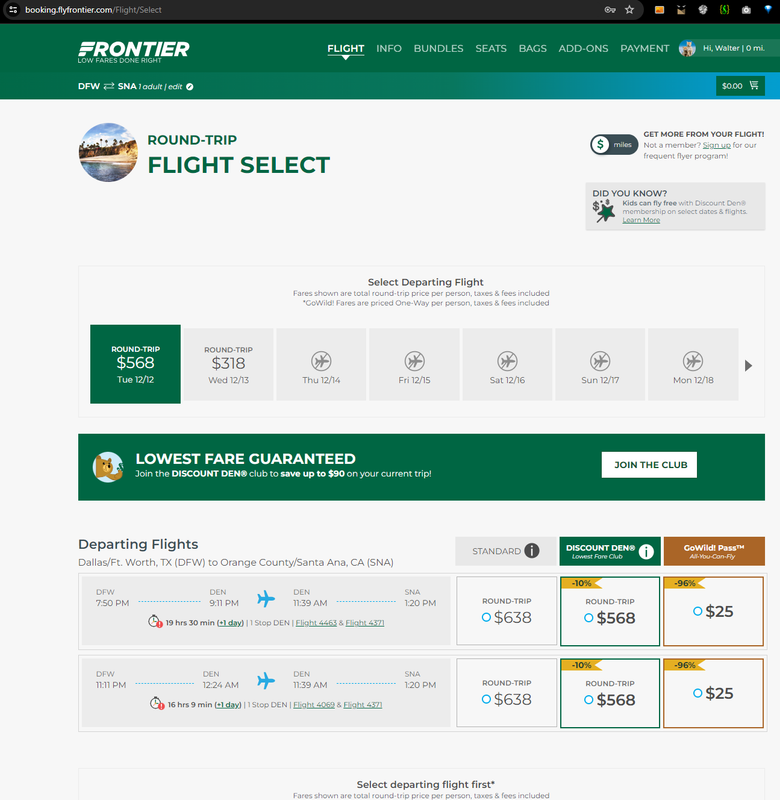Image resolution: width=780 pixels, height=800 pixels.
Task: Click the JOIN THE CLUB button
Action: point(649,465)
